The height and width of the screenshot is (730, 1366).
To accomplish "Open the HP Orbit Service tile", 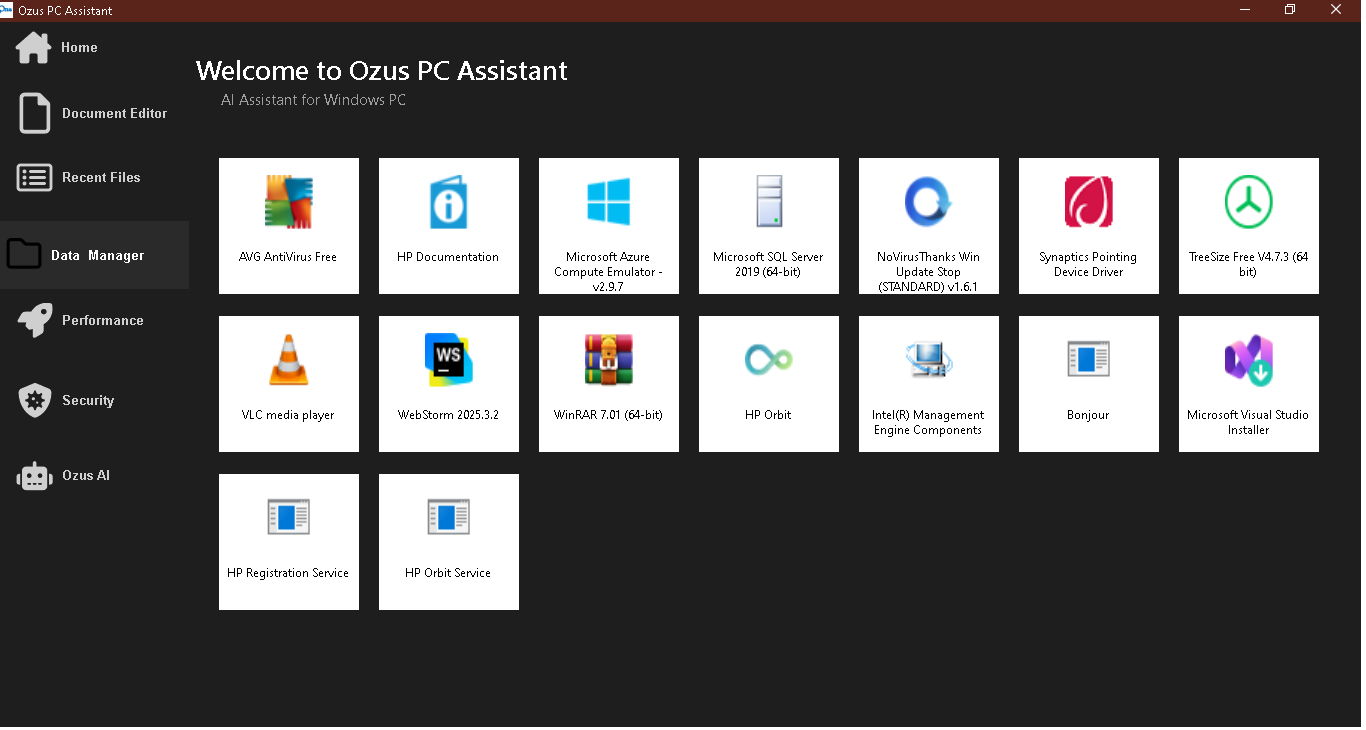I will pyautogui.click(x=448, y=541).
